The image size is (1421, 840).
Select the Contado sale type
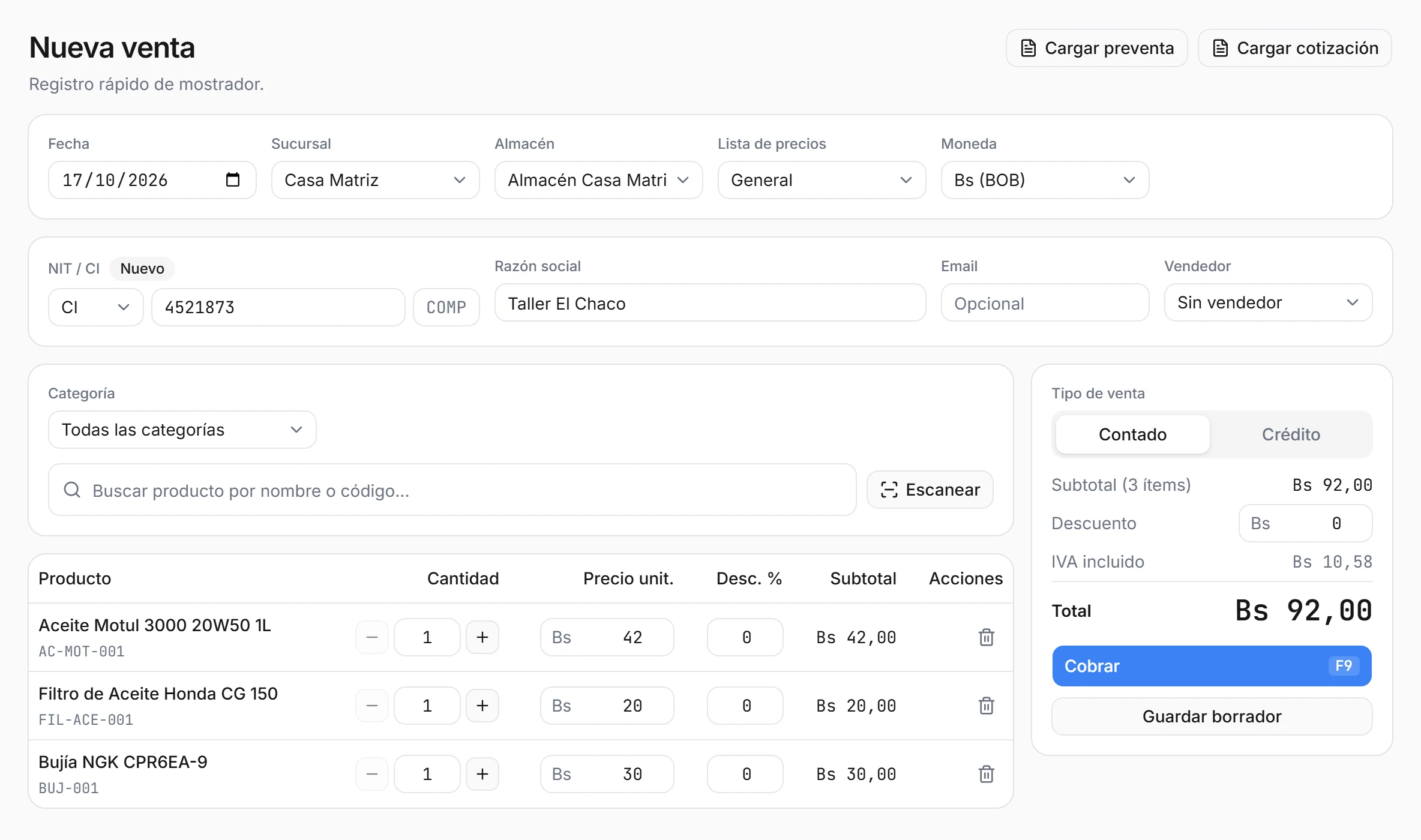coord(1132,434)
